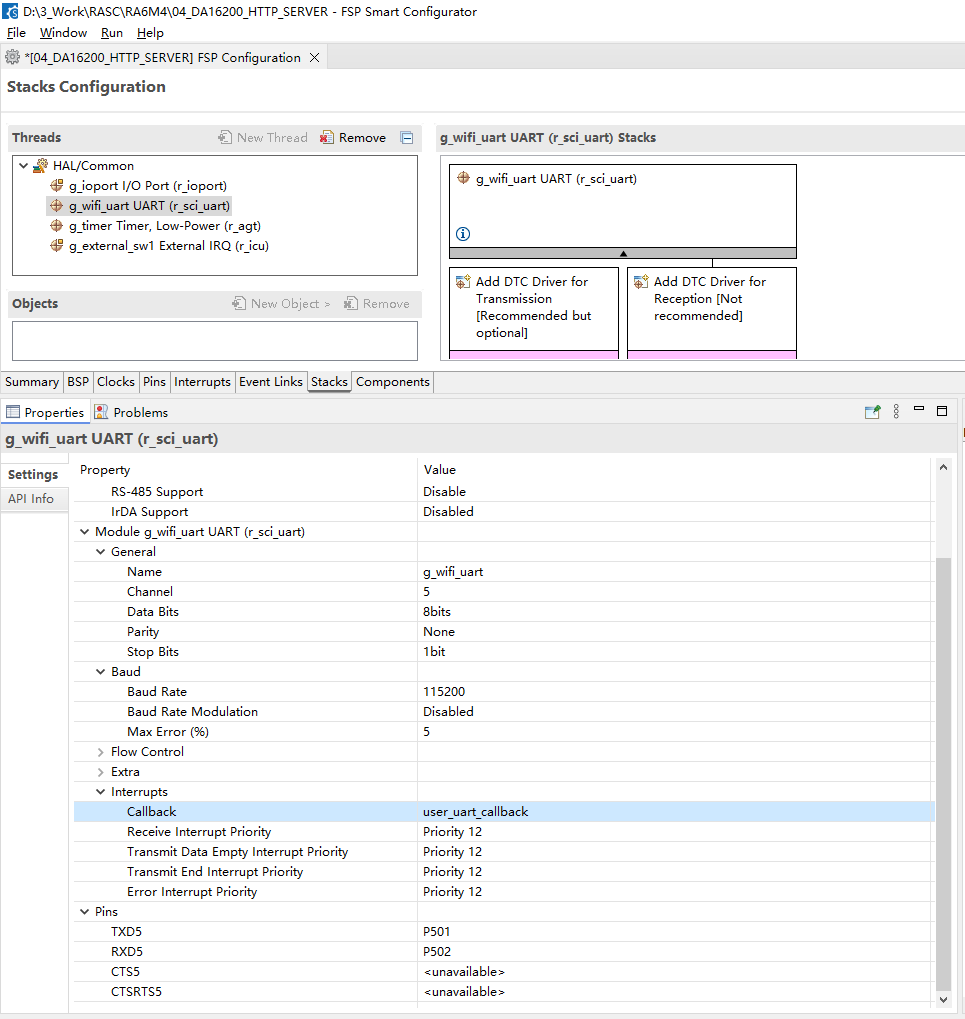
Task: Click the New Object button
Action: pos(281,303)
